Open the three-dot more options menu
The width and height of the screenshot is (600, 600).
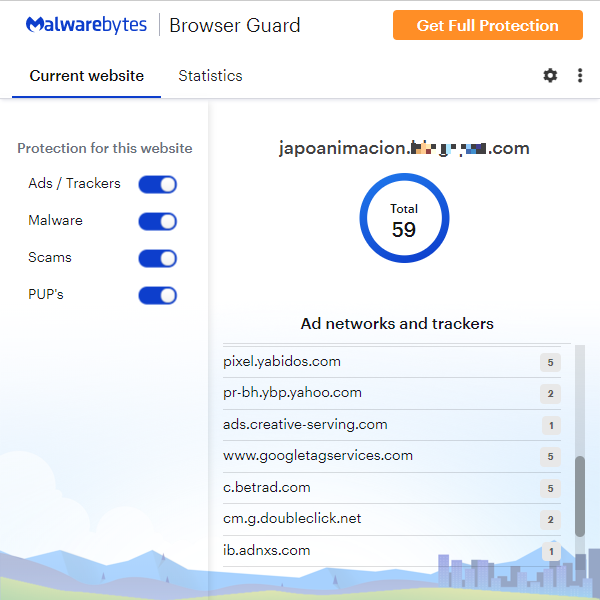[580, 75]
